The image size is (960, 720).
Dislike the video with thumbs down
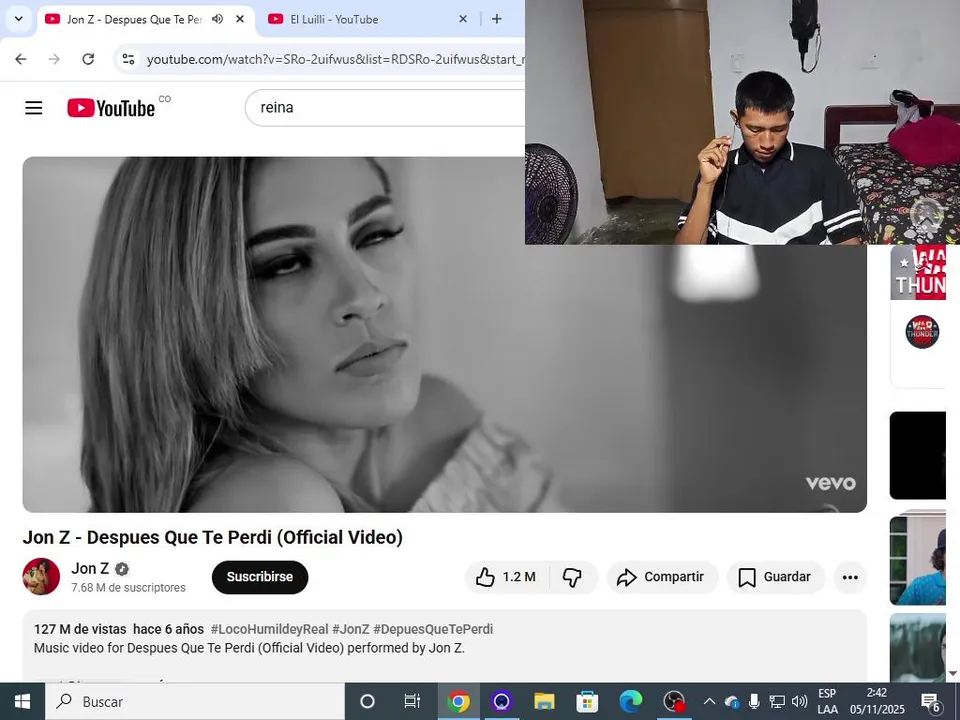click(x=572, y=577)
